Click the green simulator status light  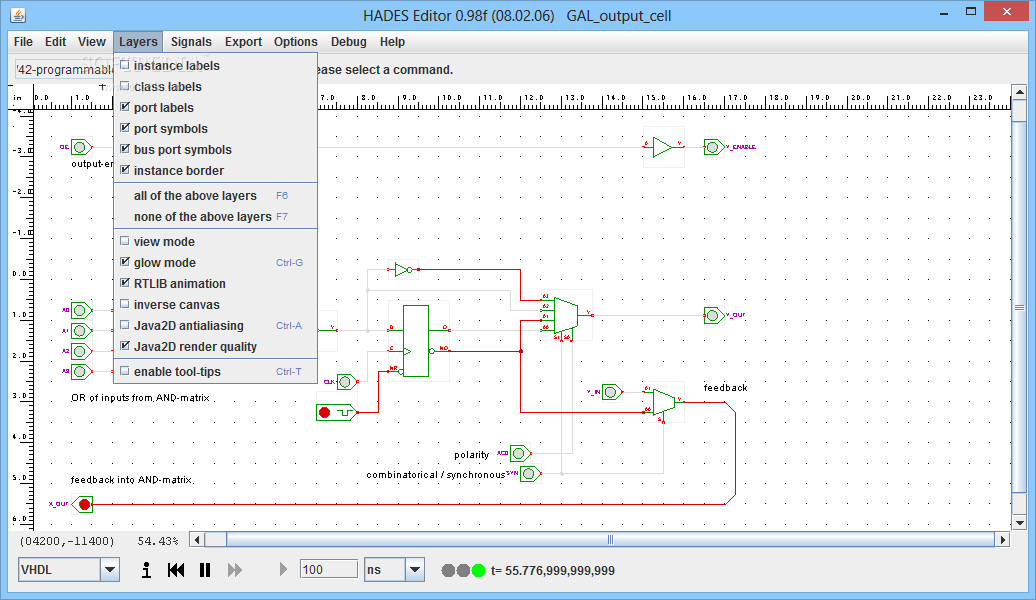pyautogui.click(x=478, y=570)
